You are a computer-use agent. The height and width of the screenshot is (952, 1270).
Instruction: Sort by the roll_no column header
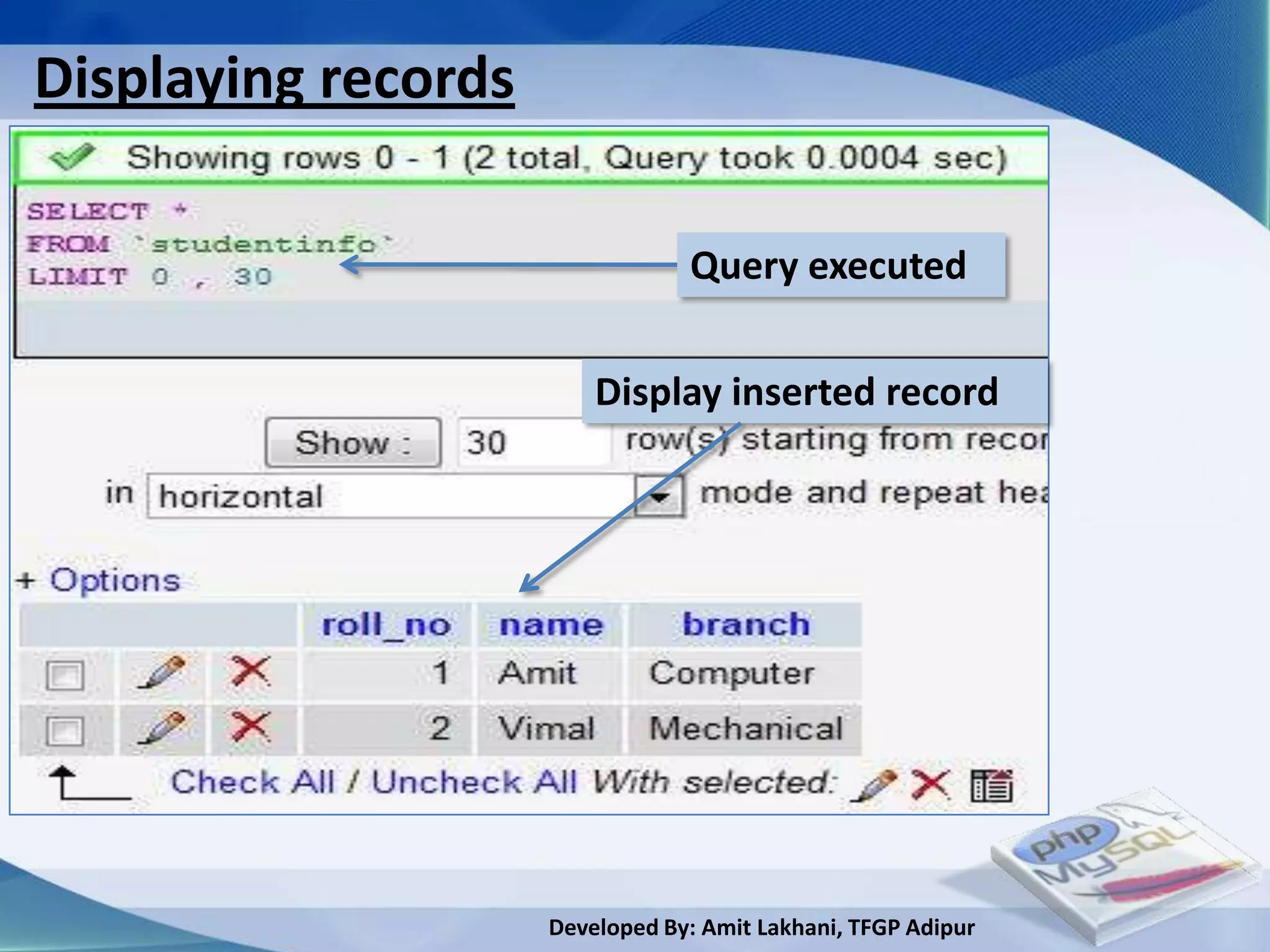click(x=386, y=625)
